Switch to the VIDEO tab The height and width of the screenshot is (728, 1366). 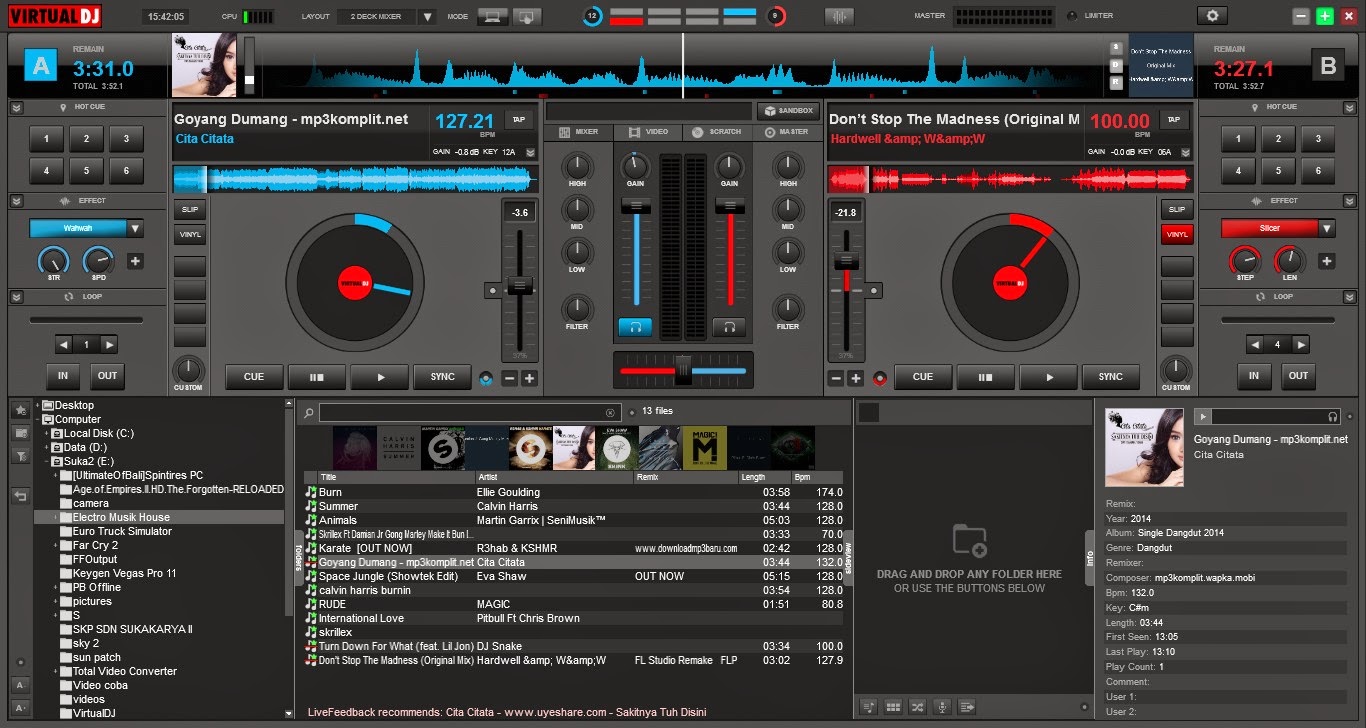pyautogui.click(x=647, y=132)
